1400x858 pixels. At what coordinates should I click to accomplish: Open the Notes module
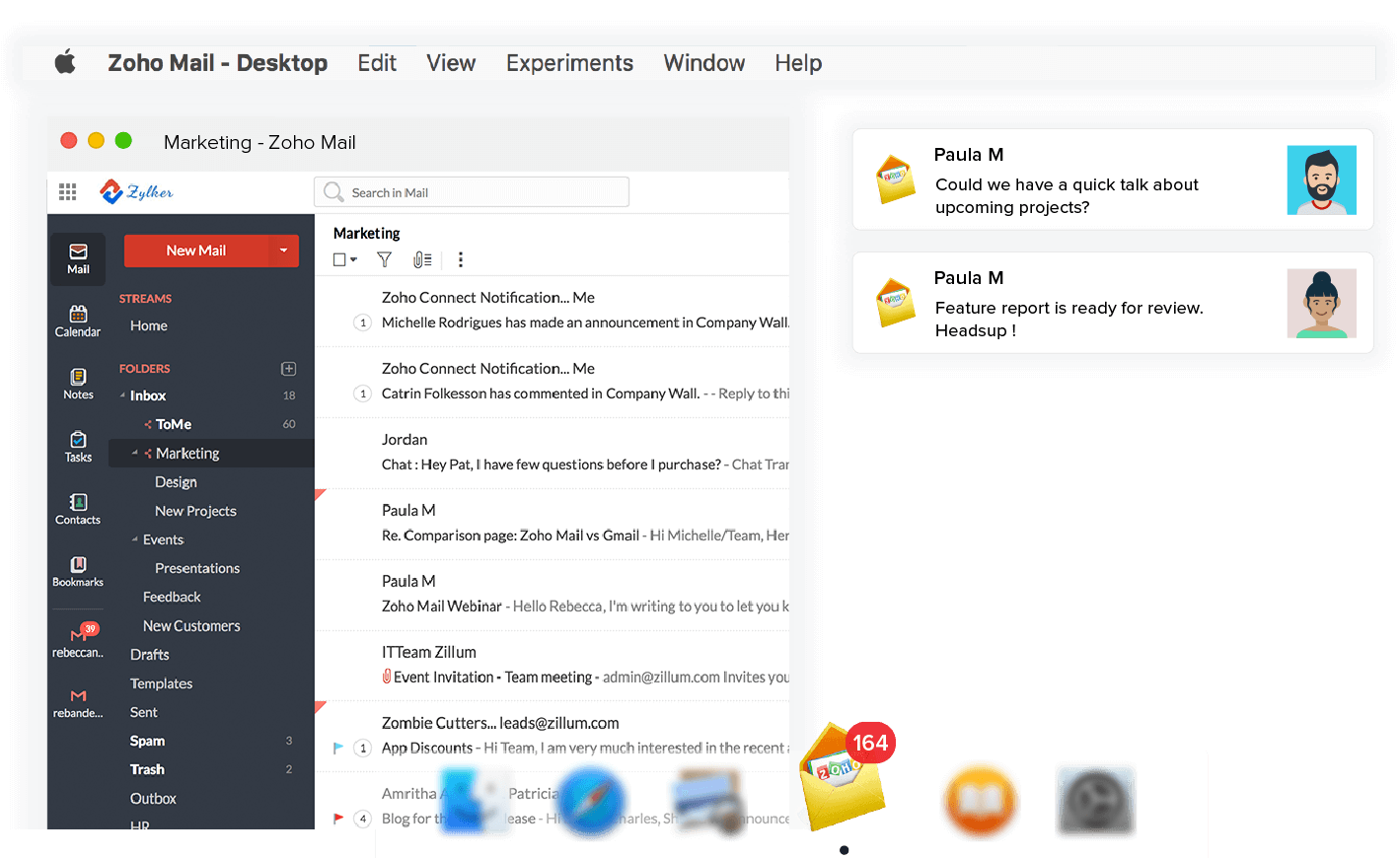point(78,385)
